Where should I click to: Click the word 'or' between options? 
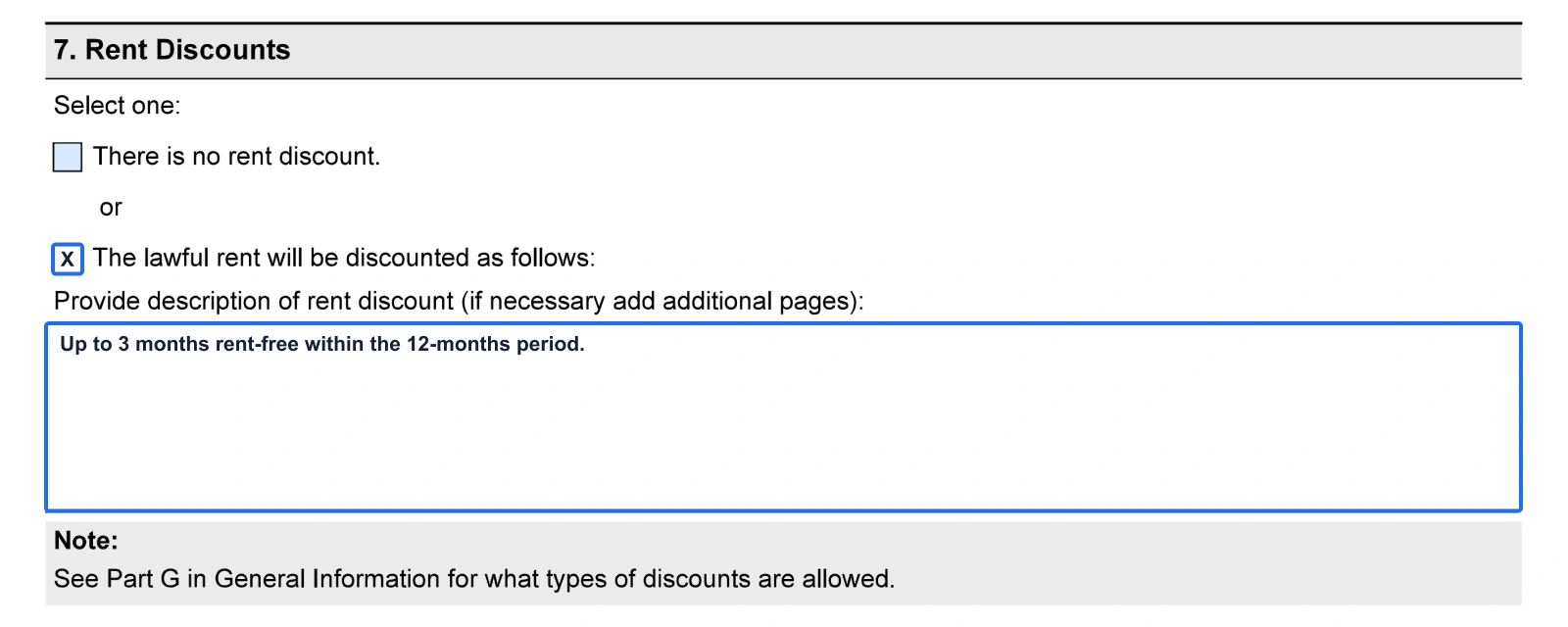(111, 207)
